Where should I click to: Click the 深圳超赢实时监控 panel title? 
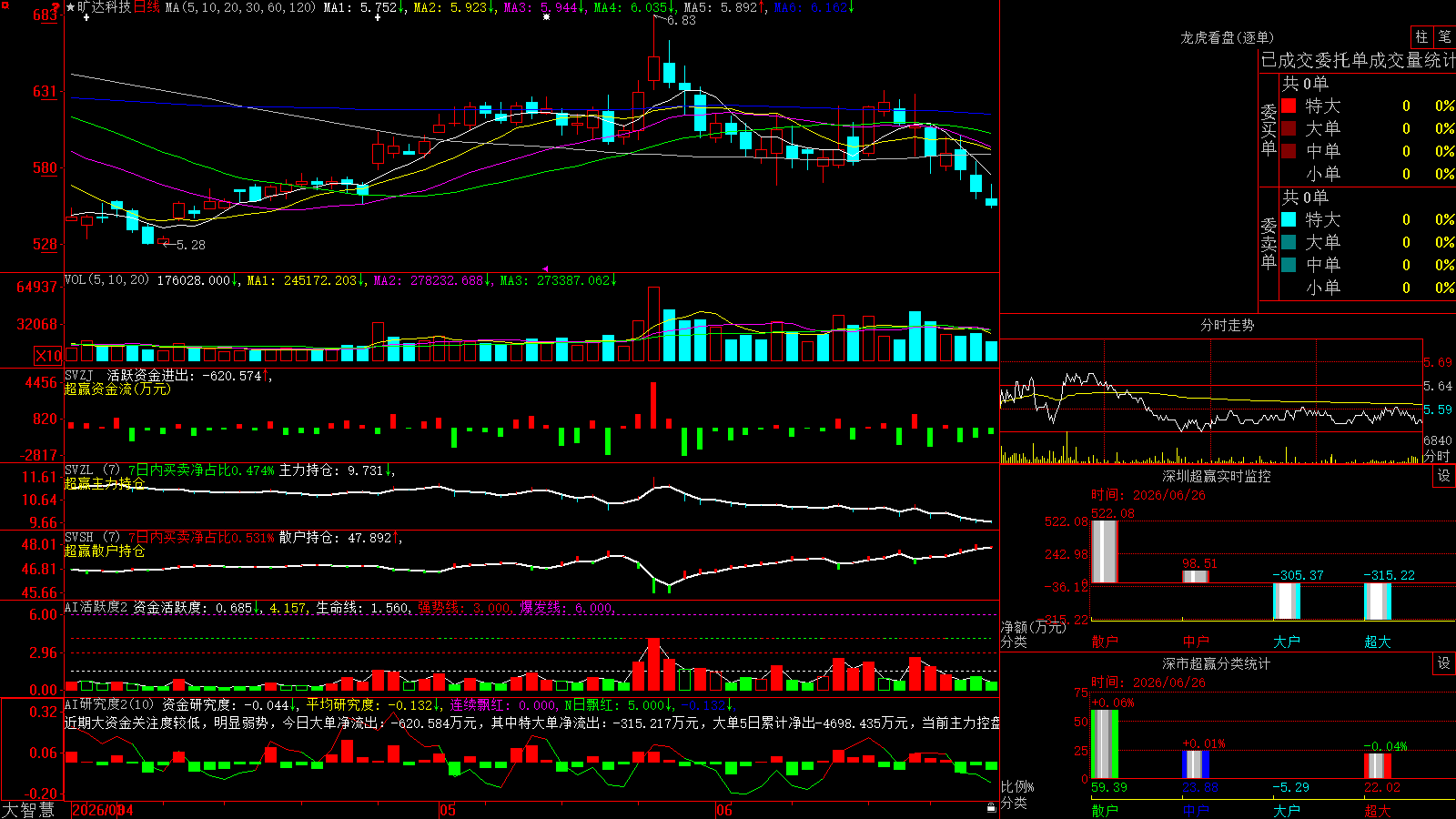1217,476
